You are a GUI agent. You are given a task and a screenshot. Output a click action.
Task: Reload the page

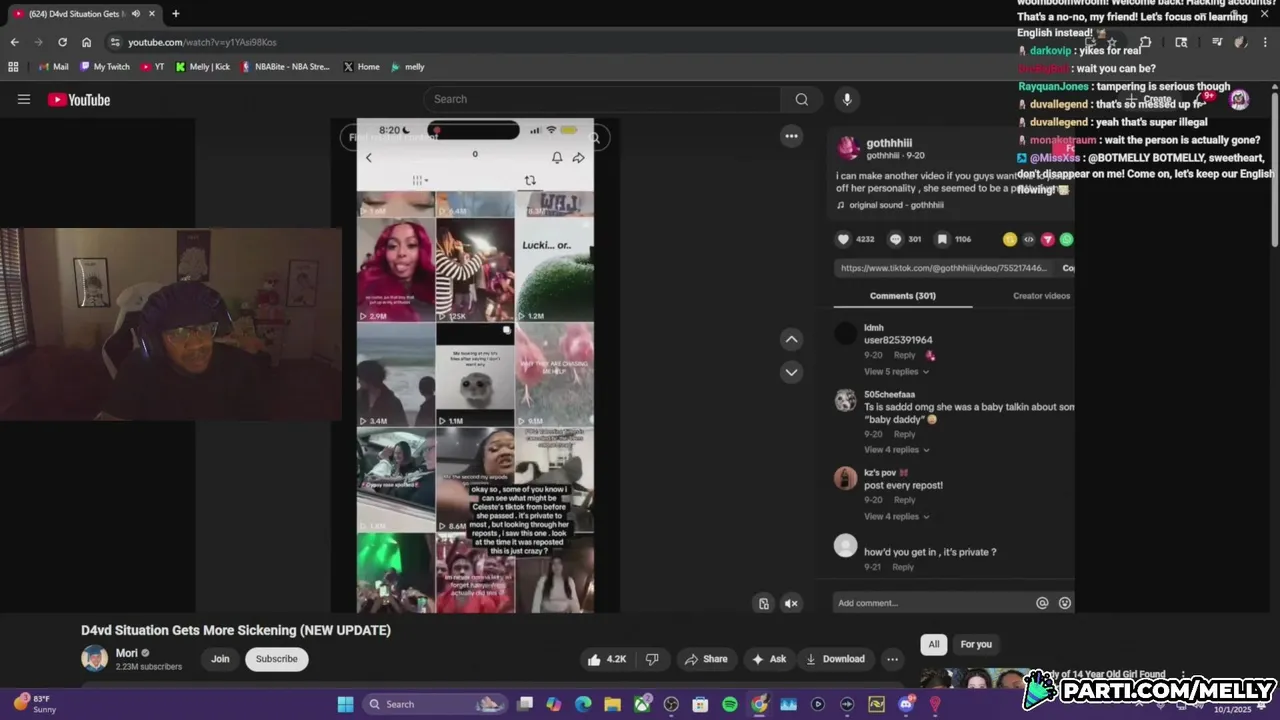point(62,42)
